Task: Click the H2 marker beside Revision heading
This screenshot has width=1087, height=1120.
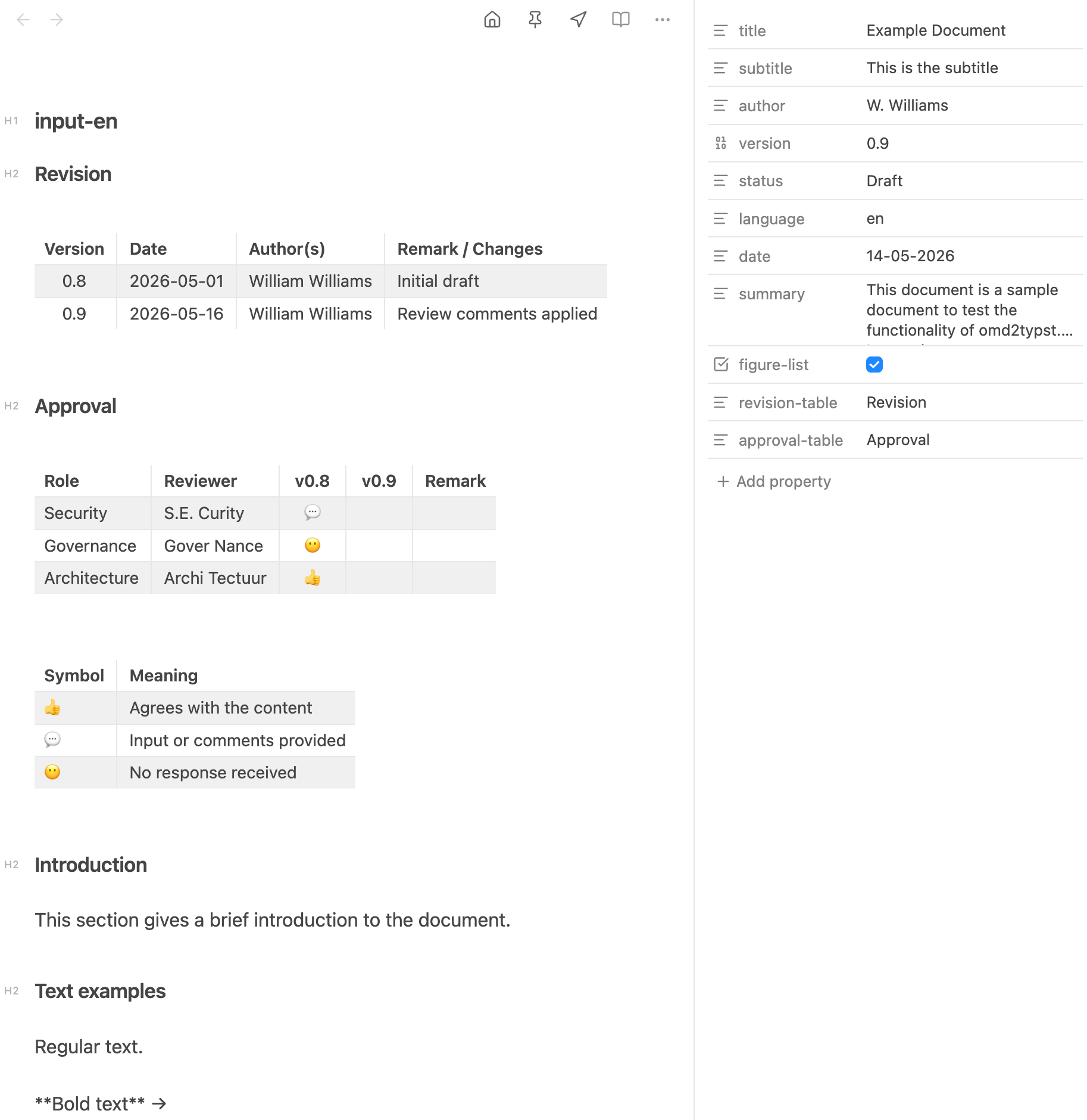Action: click(x=11, y=174)
